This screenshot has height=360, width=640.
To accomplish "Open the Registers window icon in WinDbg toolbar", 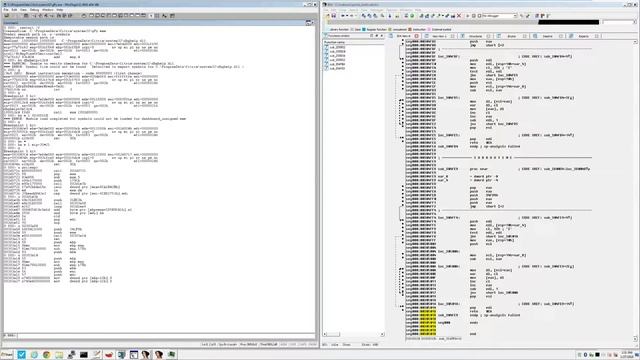I will 109,16.
